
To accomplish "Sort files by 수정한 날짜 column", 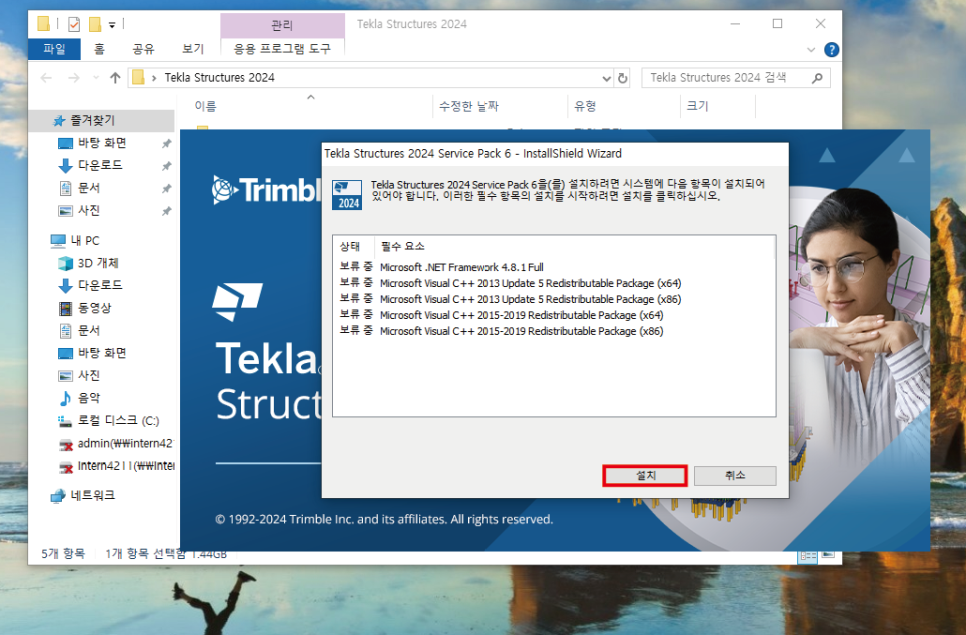I will (x=469, y=106).
